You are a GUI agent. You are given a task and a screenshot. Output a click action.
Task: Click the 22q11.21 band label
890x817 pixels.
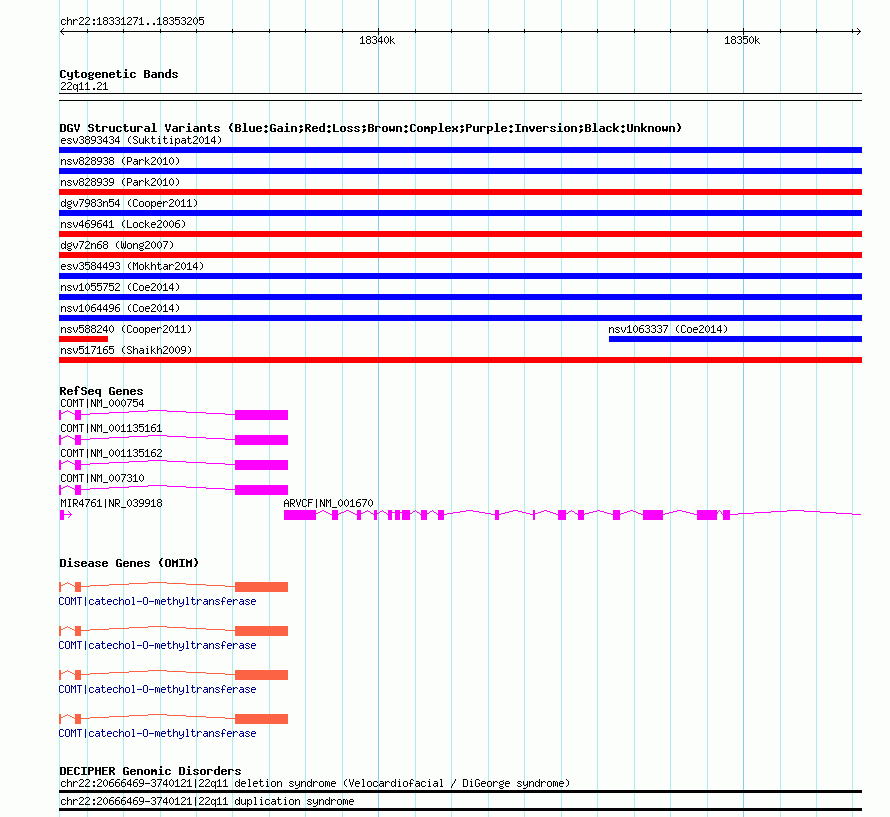tap(84, 86)
